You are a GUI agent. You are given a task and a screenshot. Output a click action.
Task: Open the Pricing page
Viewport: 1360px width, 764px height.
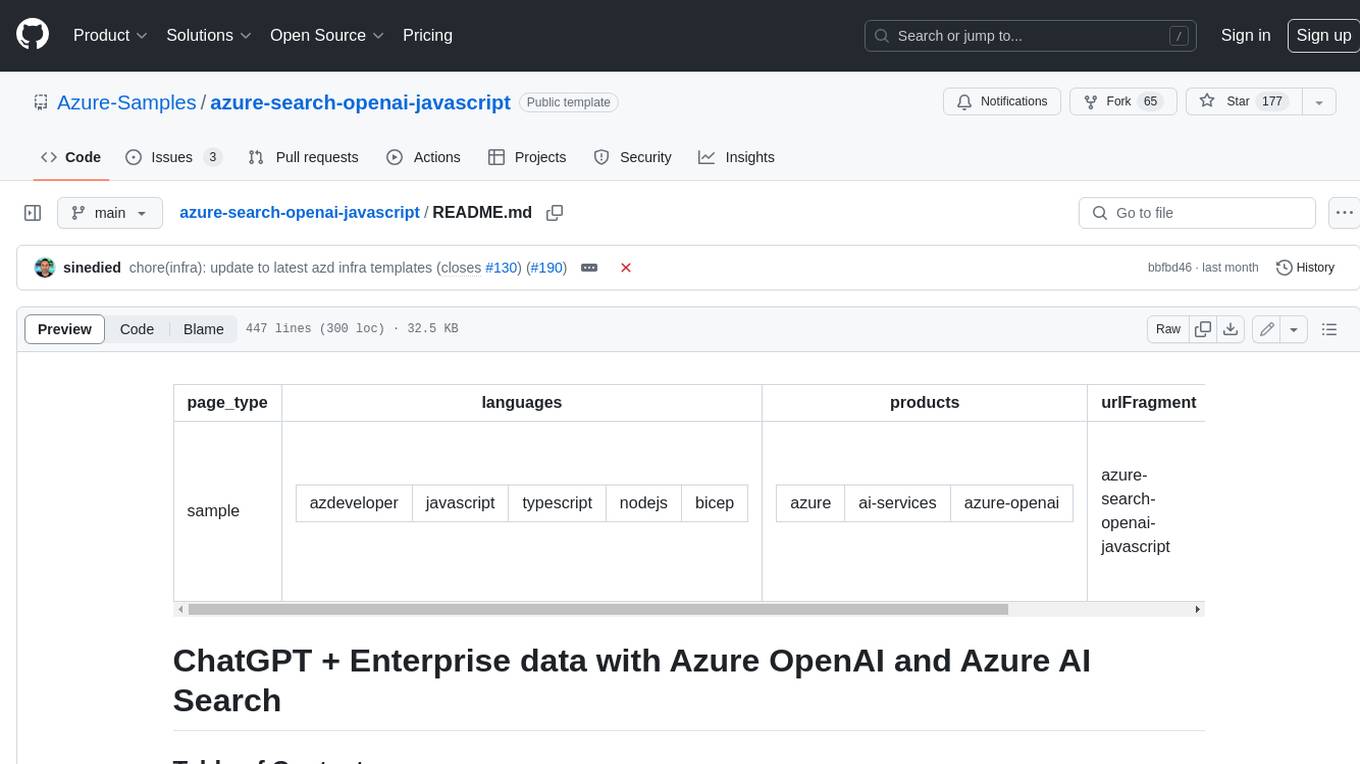(427, 35)
